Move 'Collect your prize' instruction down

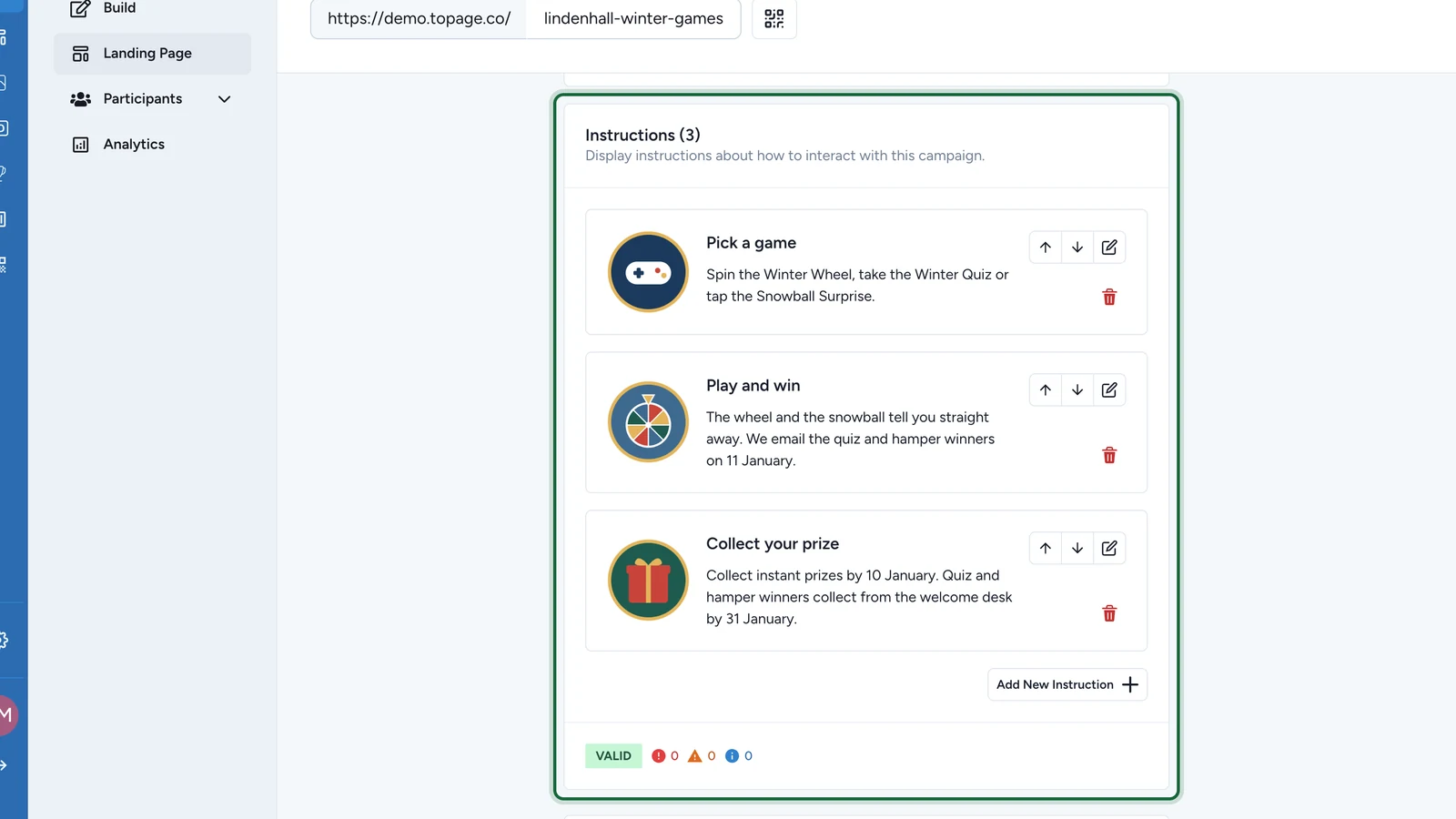(x=1077, y=549)
